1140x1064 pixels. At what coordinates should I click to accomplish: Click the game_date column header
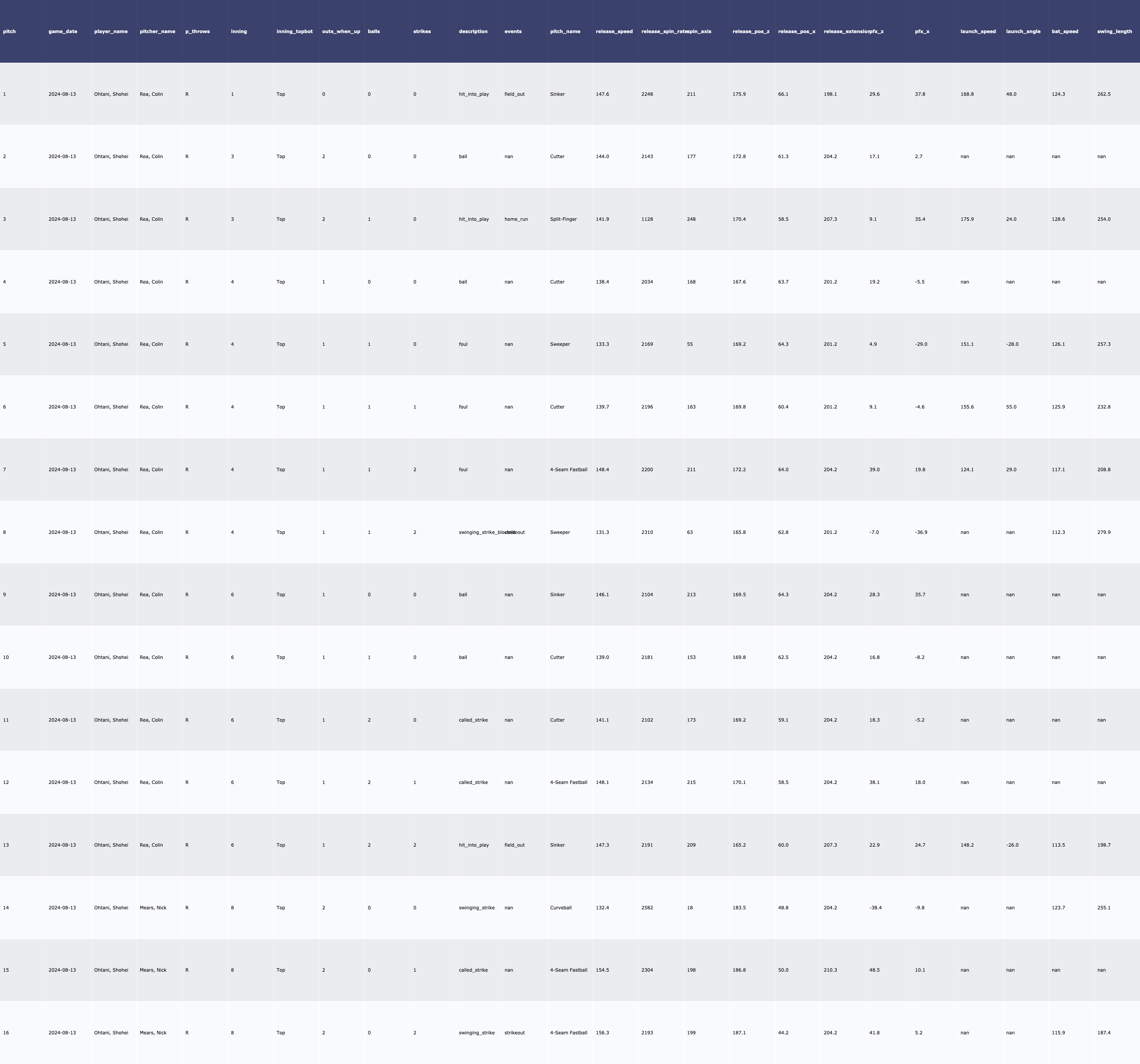point(62,32)
